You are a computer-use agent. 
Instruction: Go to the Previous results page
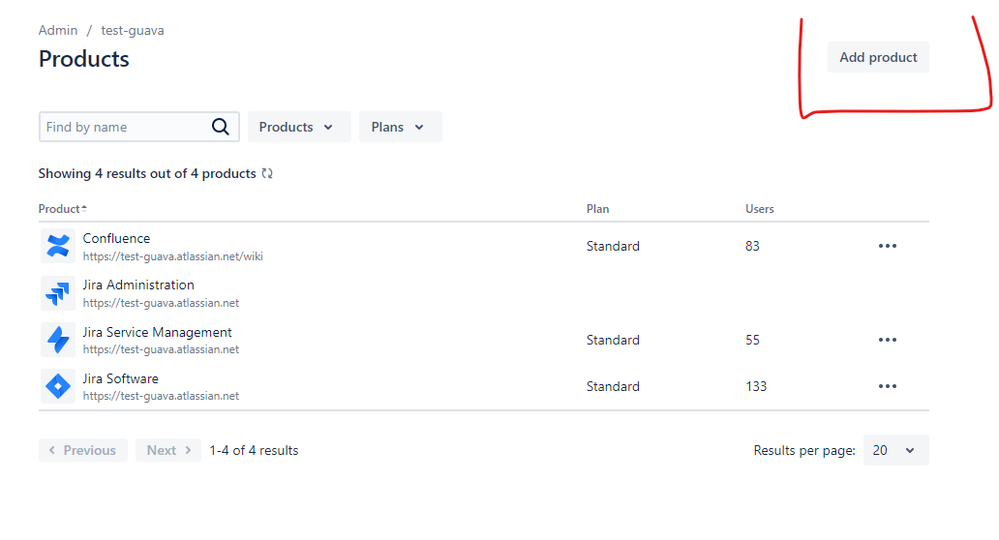83,450
